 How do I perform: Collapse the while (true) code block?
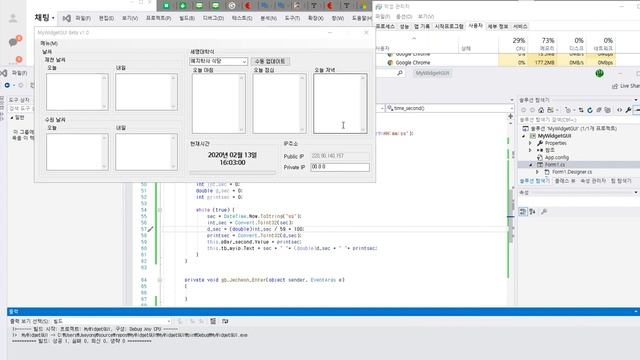[160, 210]
